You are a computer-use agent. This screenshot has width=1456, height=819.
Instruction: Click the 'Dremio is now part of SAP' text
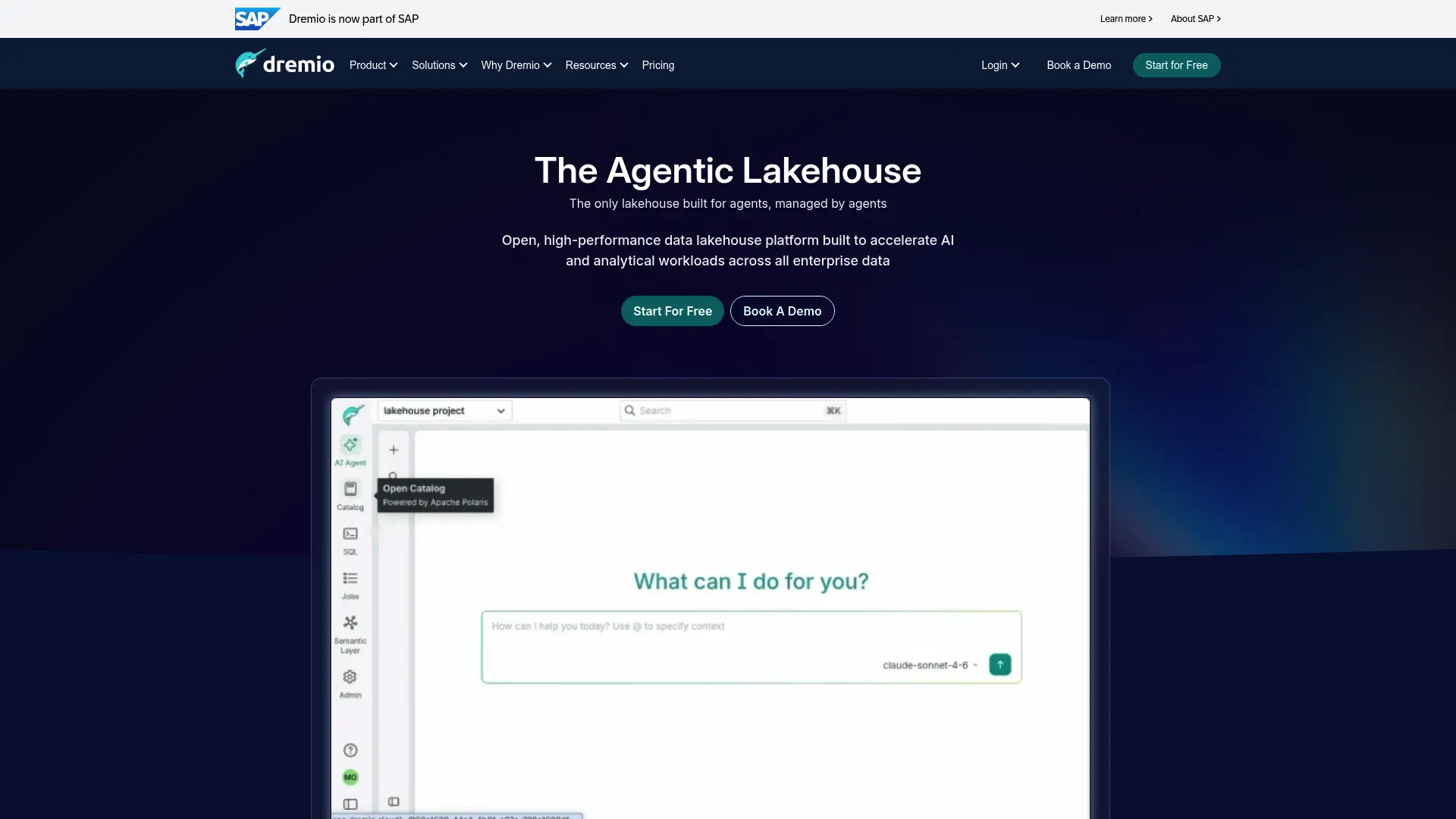(x=353, y=19)
